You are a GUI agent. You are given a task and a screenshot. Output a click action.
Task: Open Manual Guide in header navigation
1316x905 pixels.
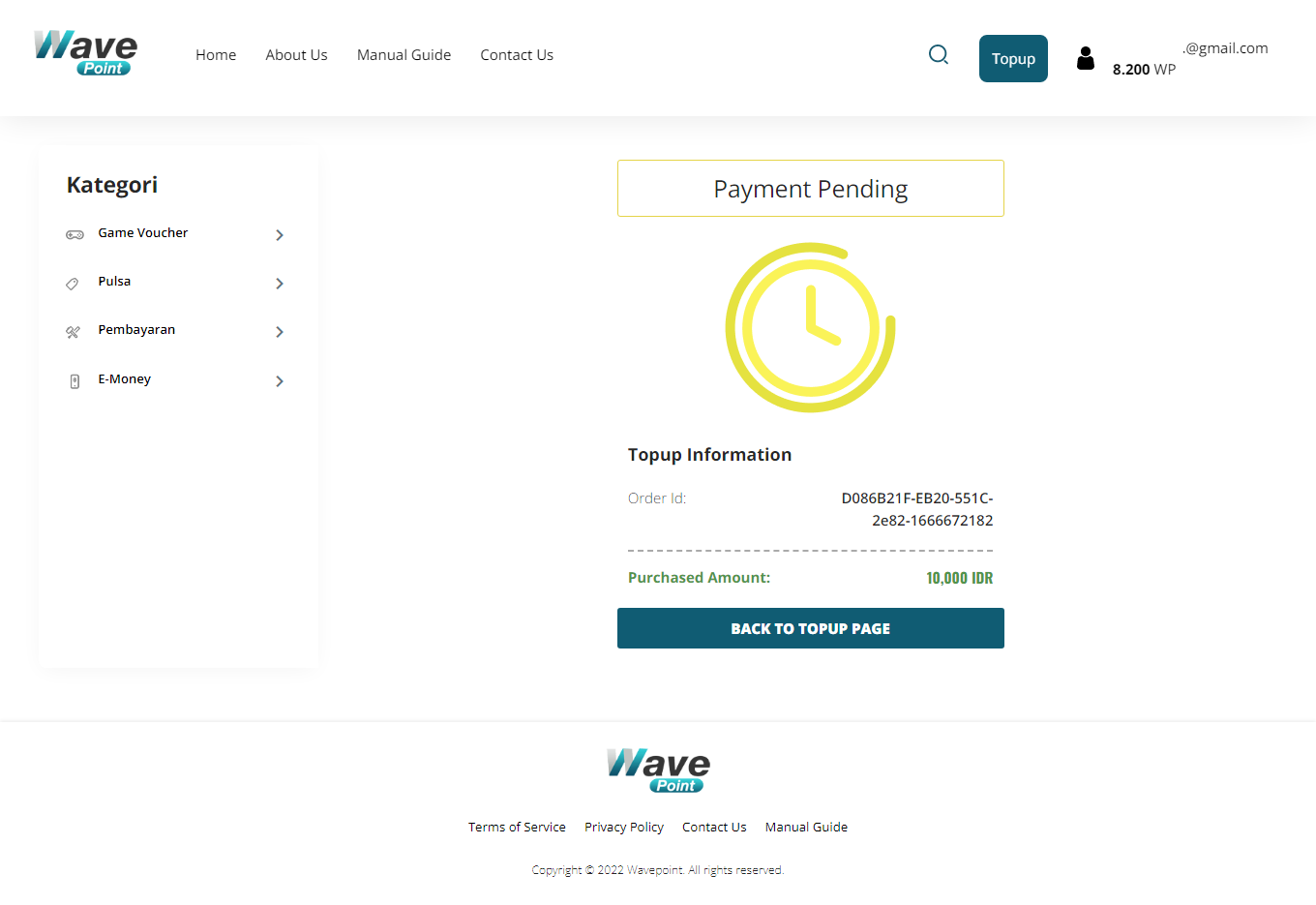(404, 55)
